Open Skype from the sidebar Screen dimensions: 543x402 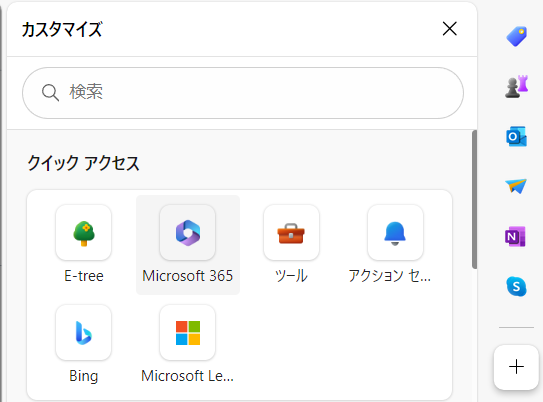point(516,286)
